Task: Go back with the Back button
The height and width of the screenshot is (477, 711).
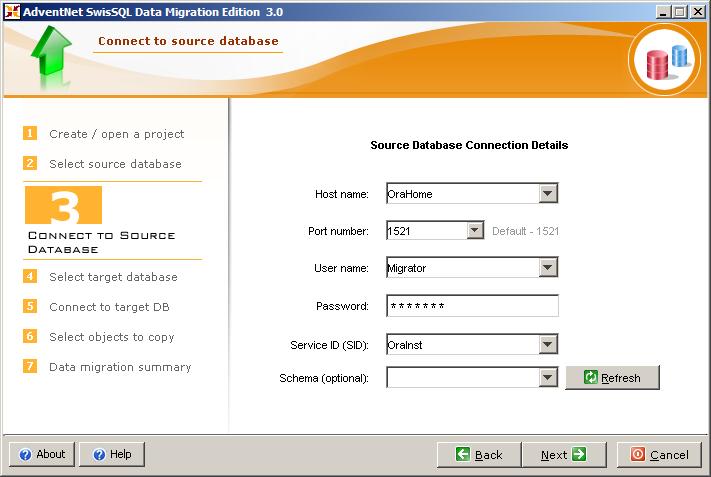Action: coord(479,454)
